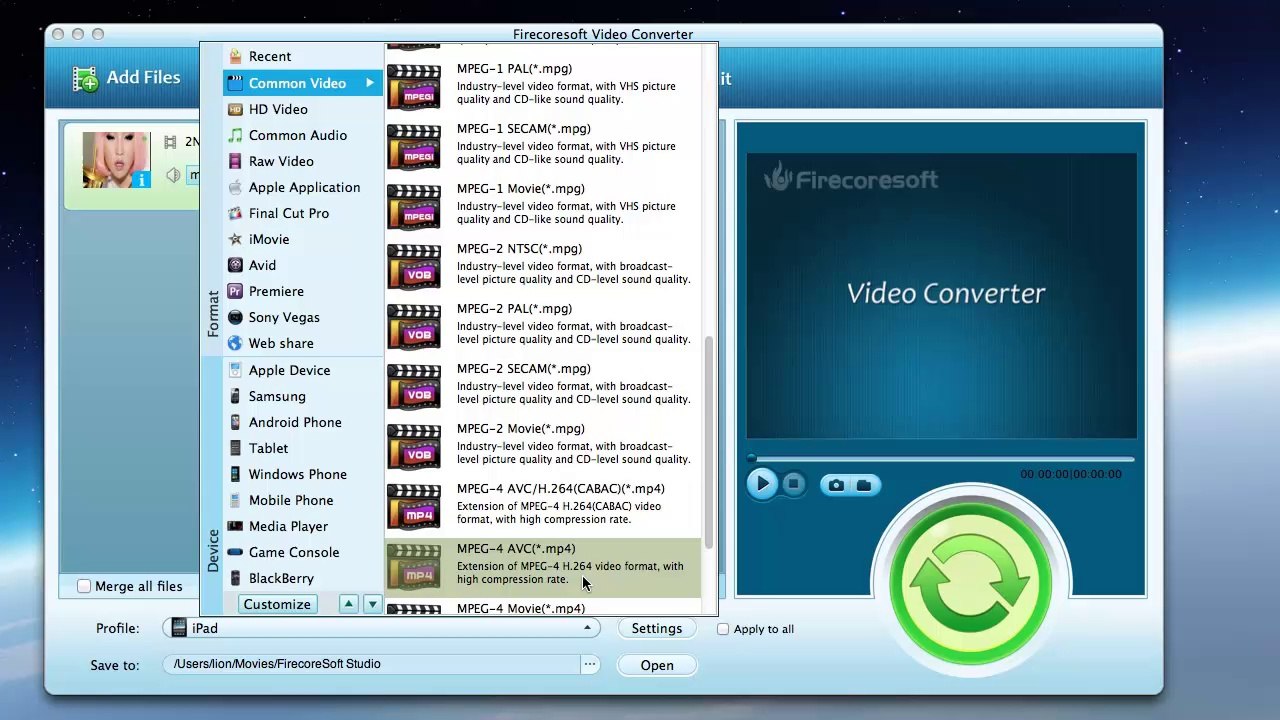1280x720 pixels.
Task: Select MPEG-2 PAL(*.mpg) format
Action: point(543,326)
